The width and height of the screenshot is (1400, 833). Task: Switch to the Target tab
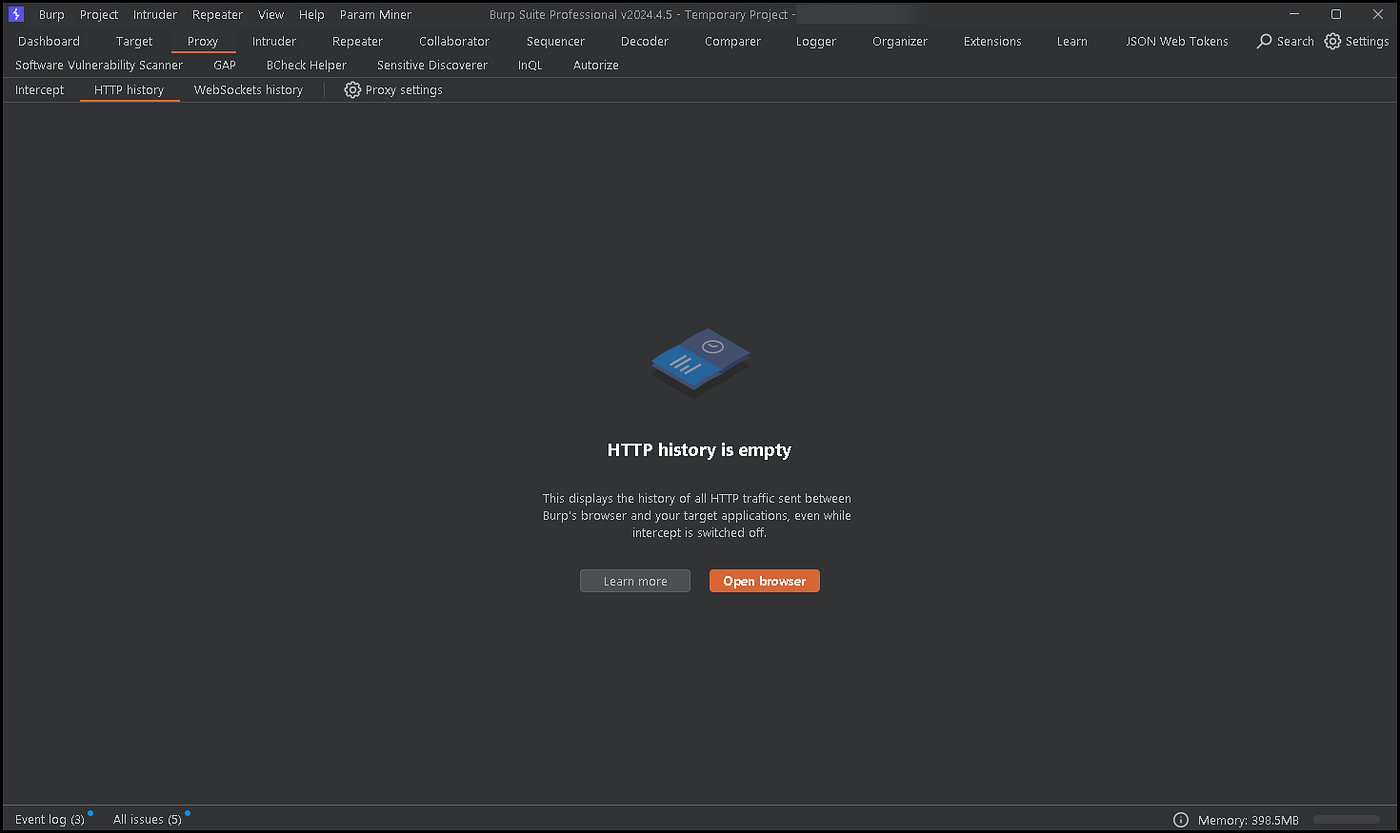click(x=134, y=41)
